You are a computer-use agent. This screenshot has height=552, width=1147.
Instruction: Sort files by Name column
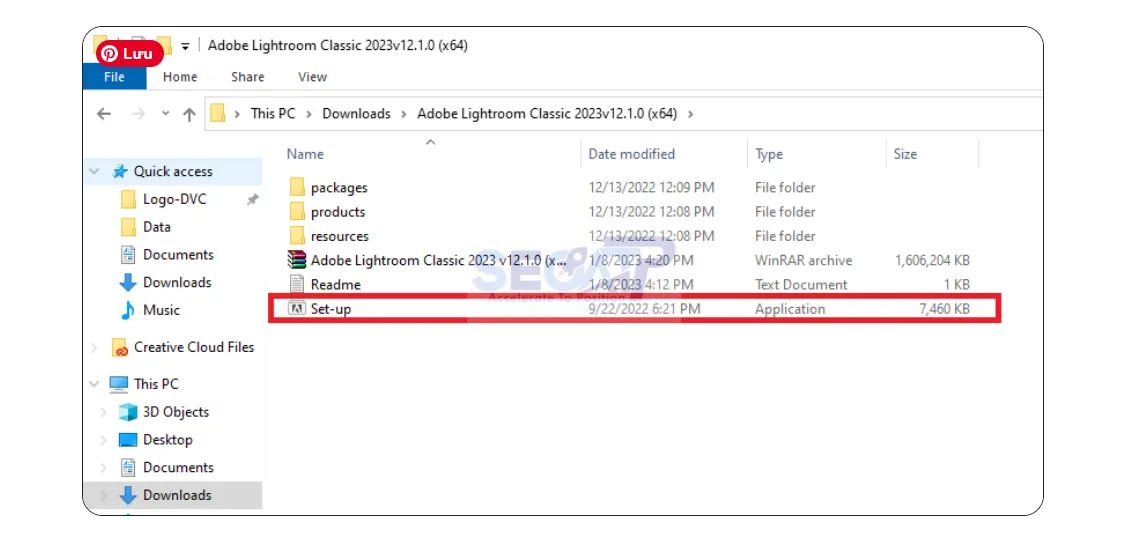pos(305,154)
